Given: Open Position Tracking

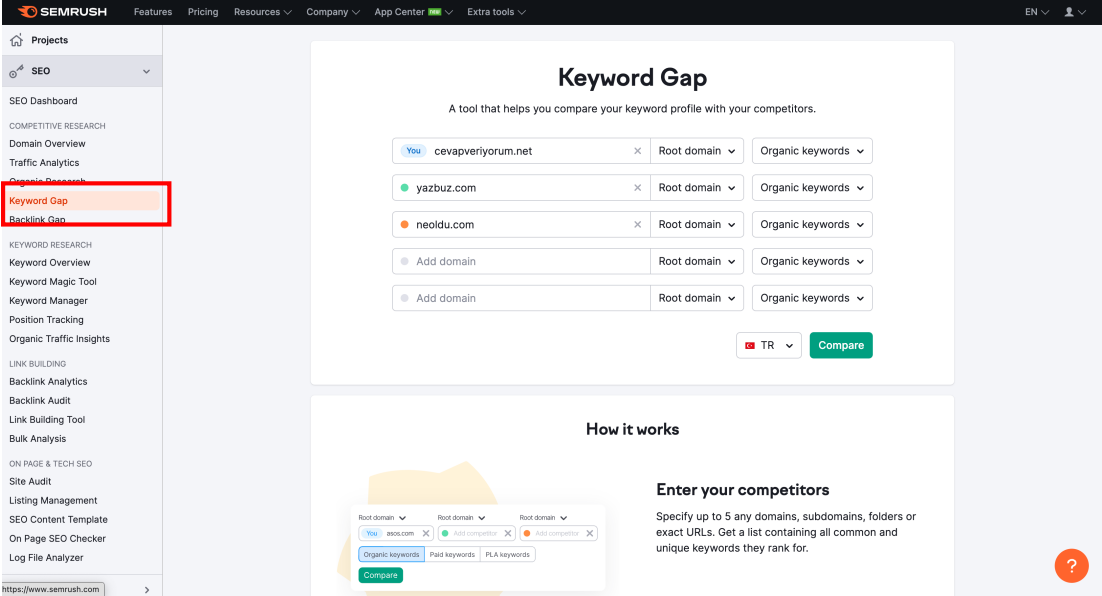Looking at the screenshot, I should click(46, 320).
